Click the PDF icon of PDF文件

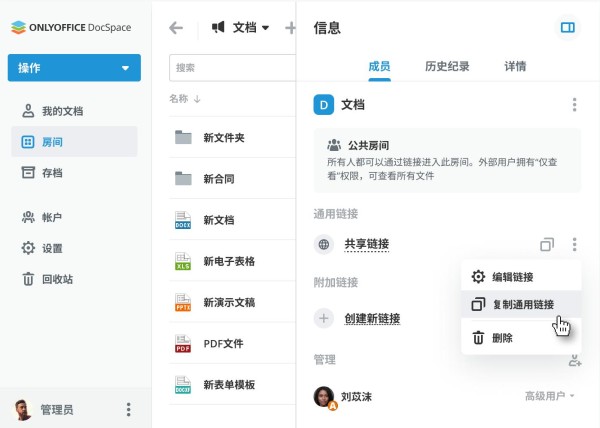coord(183,343)
